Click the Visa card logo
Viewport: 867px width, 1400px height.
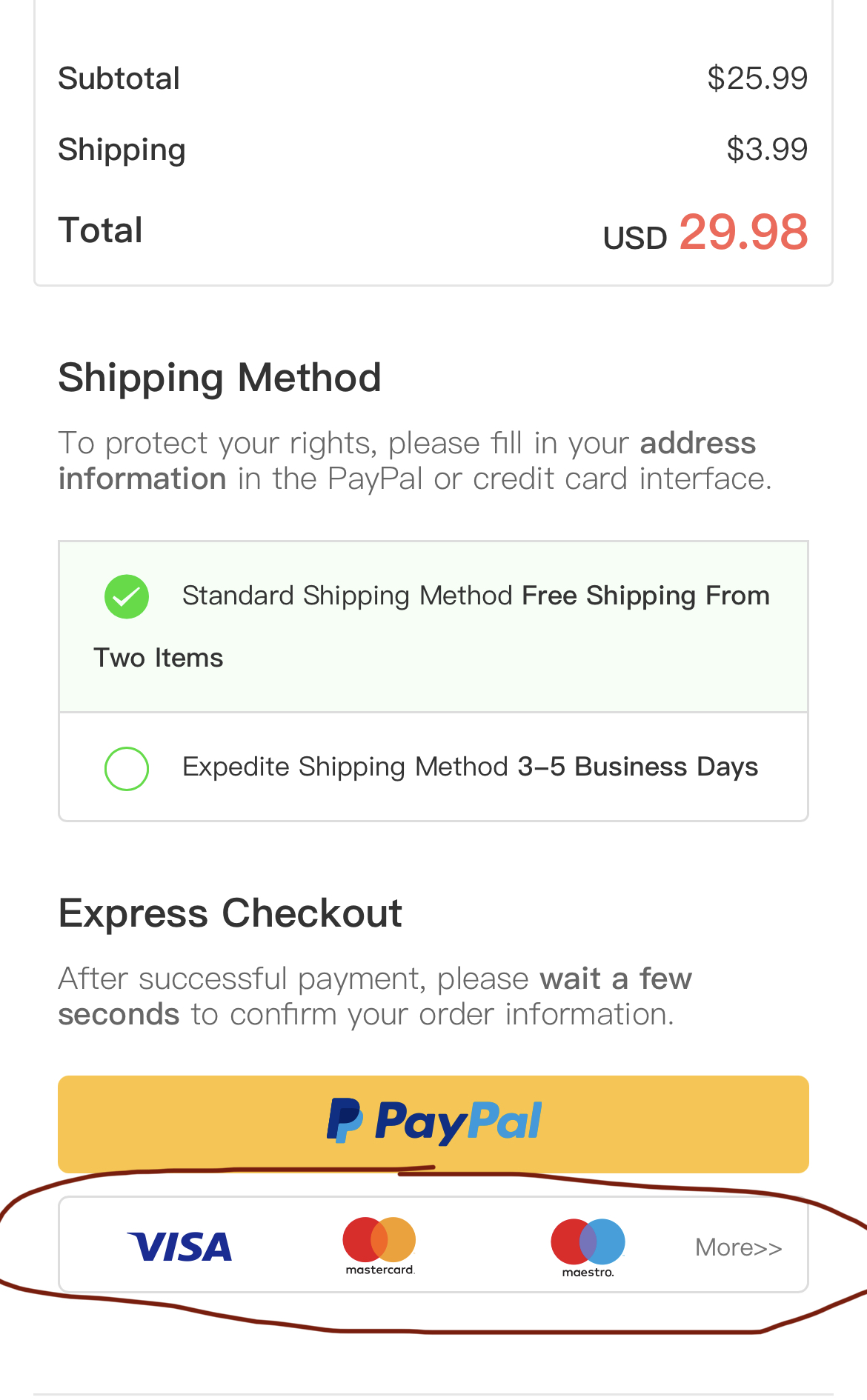tap(179, 1247)
